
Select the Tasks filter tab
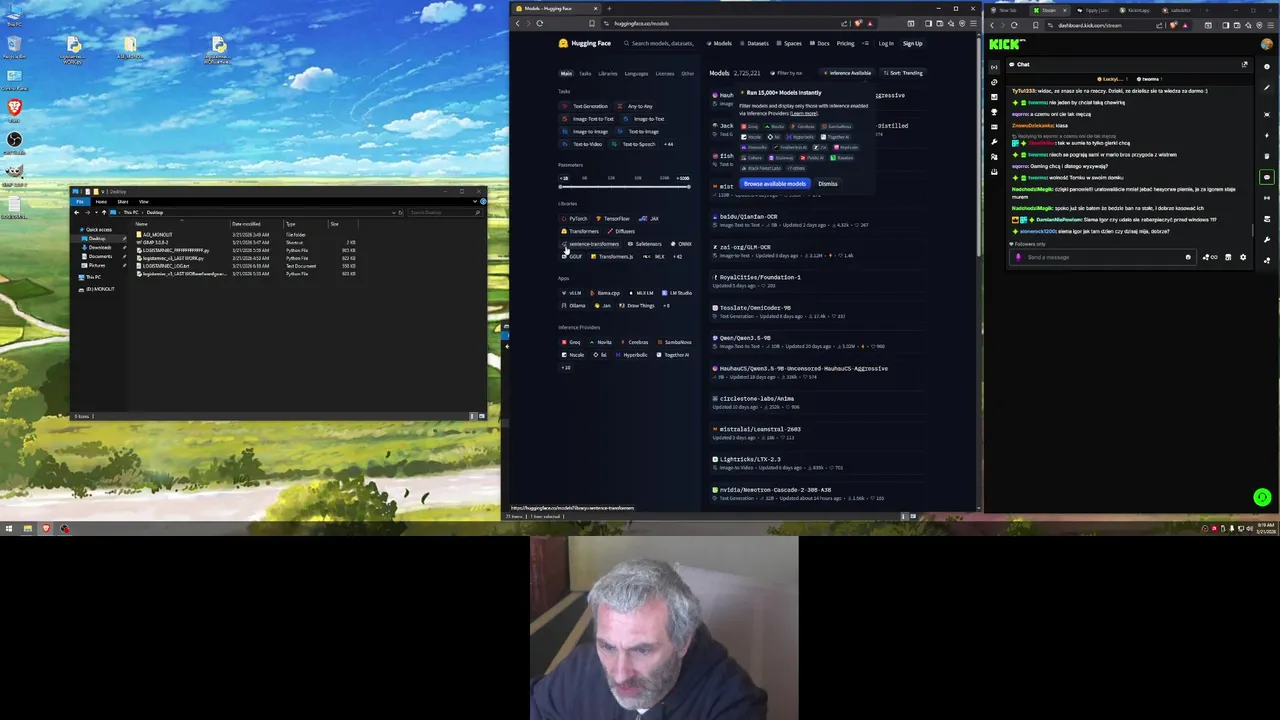585,73
